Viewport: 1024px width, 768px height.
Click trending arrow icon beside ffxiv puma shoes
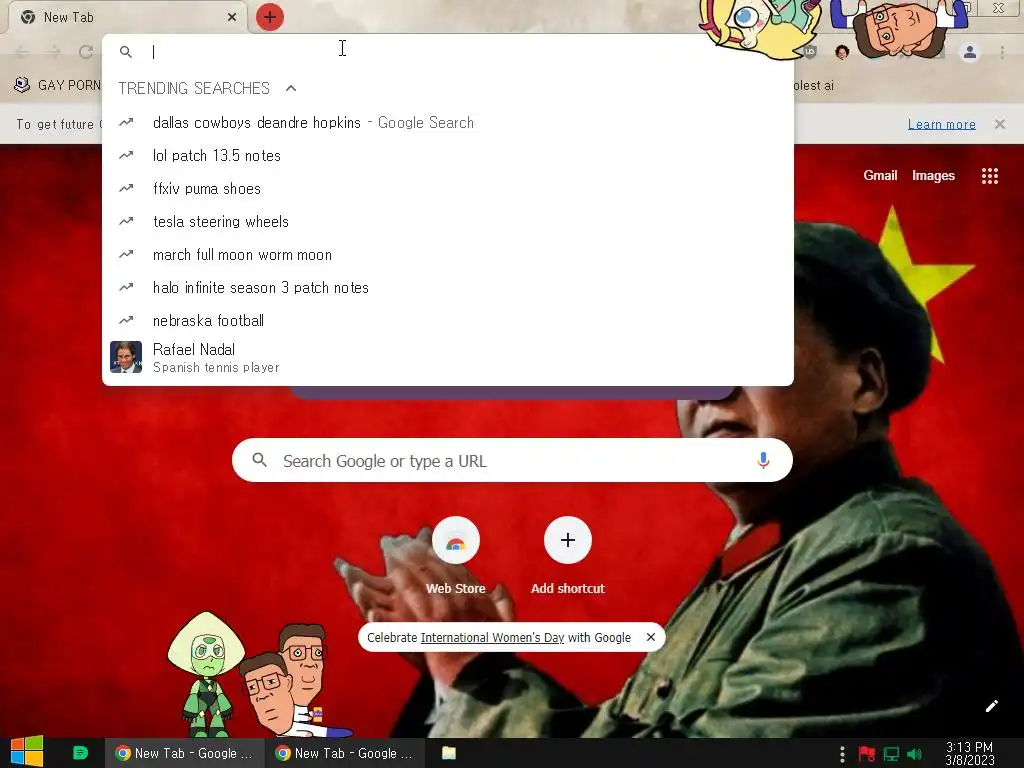126,188
